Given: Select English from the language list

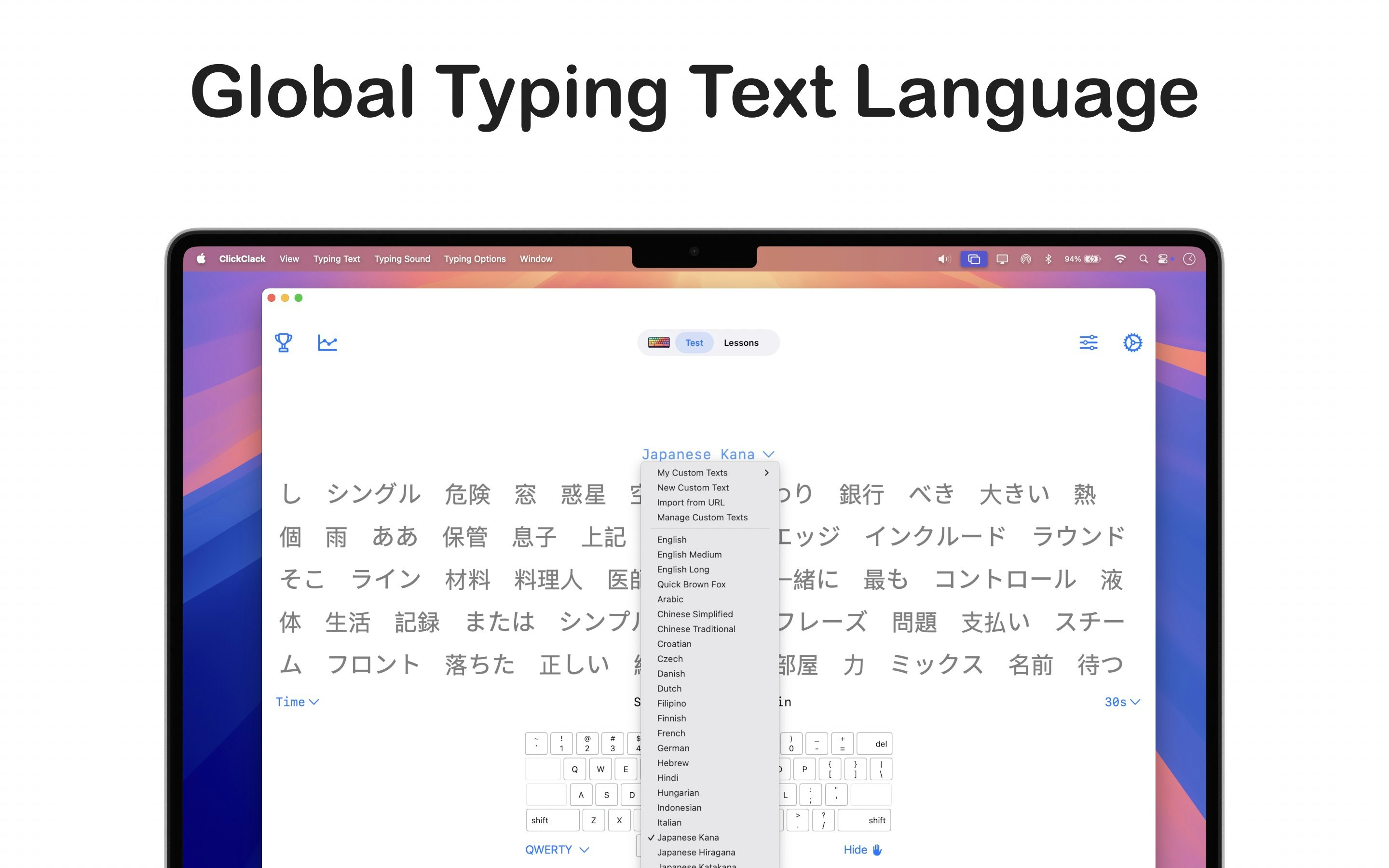Looking at the screenshot, I should click(x=710, y=540).
